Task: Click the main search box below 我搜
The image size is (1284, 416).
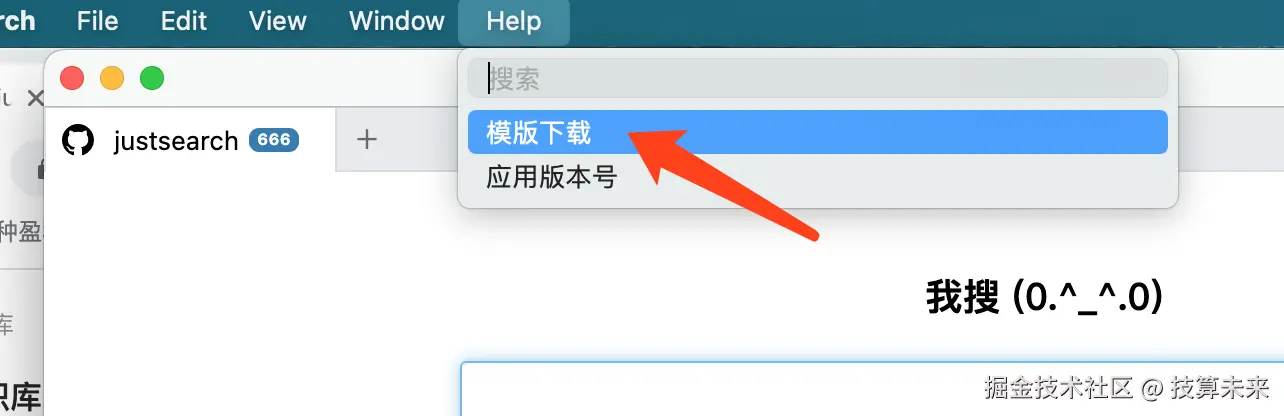Action: [872, 389]
